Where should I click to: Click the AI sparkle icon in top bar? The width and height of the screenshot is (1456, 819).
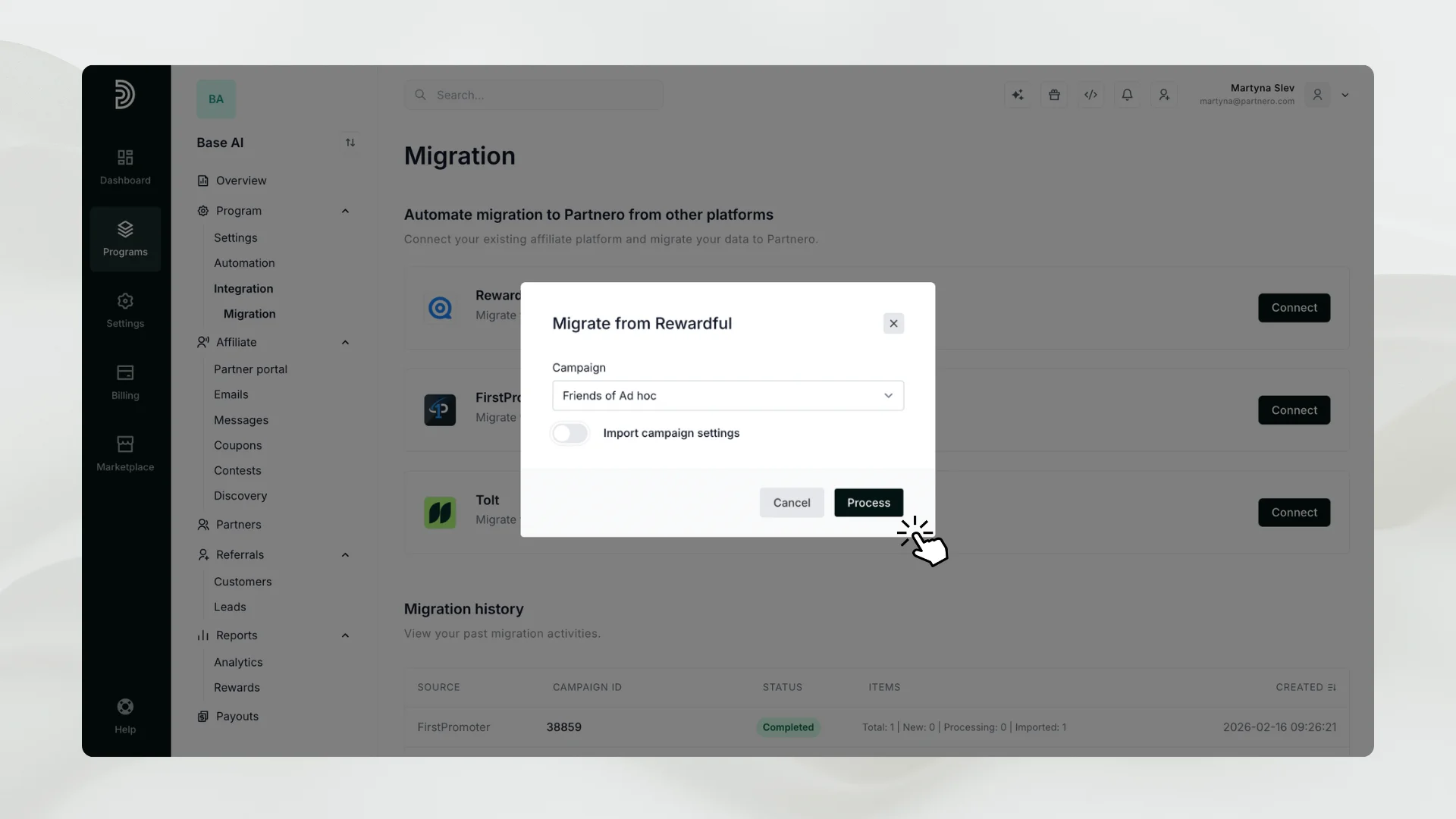(x=1018, y=95)
